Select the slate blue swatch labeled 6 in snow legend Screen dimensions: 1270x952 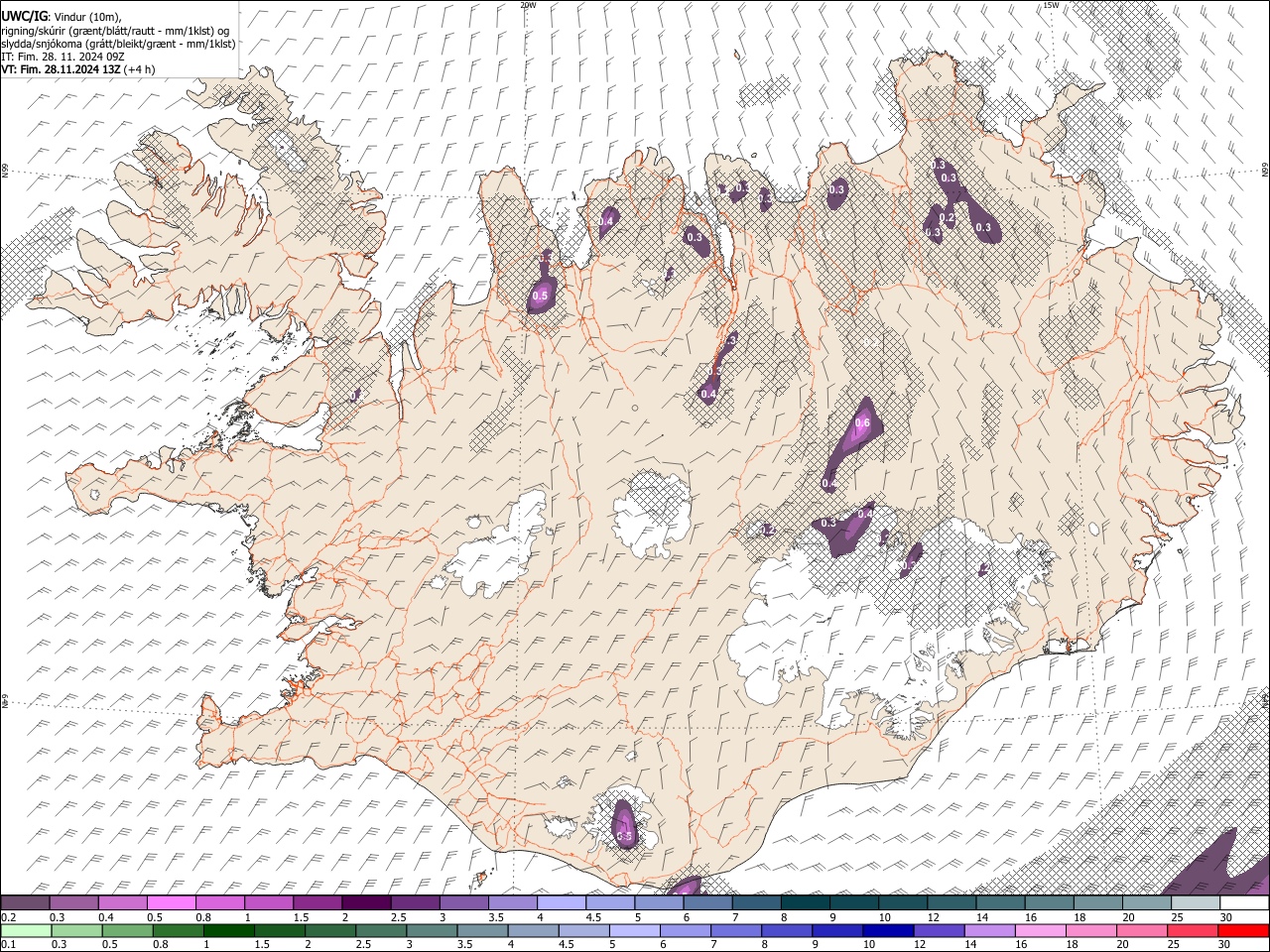coord(707,903)
